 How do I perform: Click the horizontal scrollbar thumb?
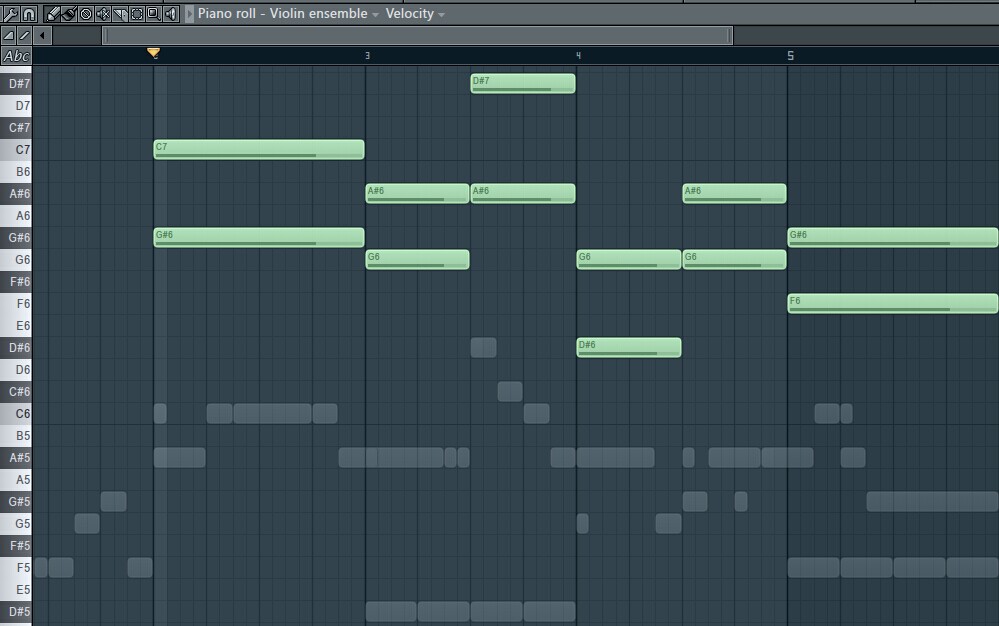(418, 36)
